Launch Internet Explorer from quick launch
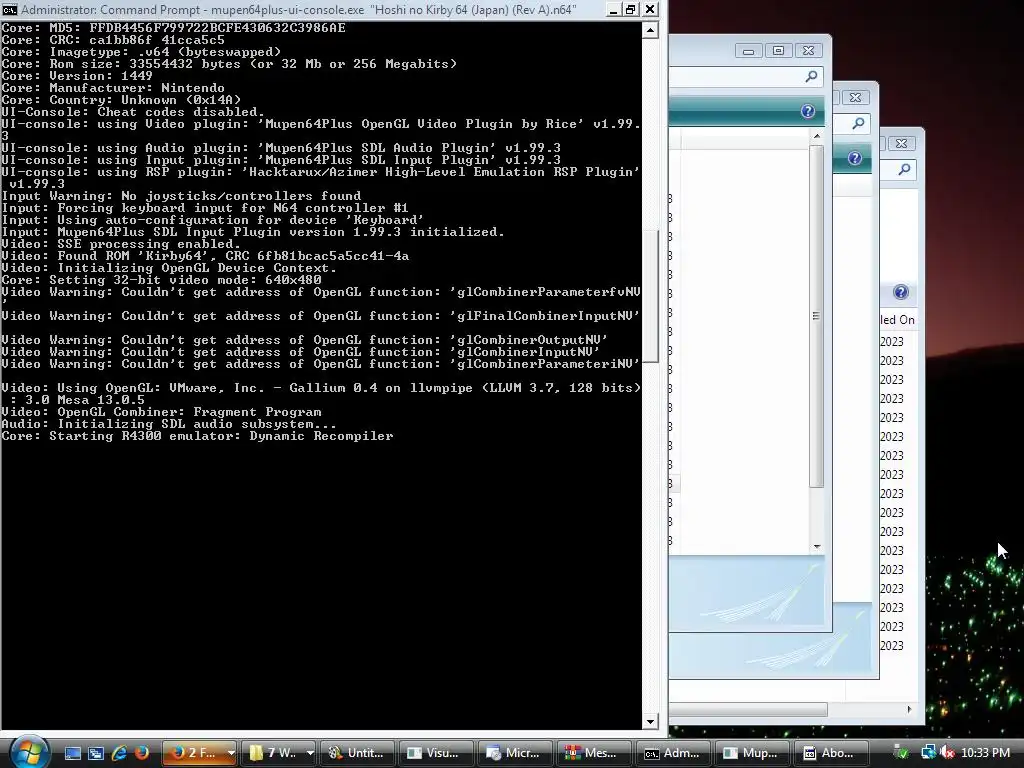1024x768 pixels. [x=119, y=753]
